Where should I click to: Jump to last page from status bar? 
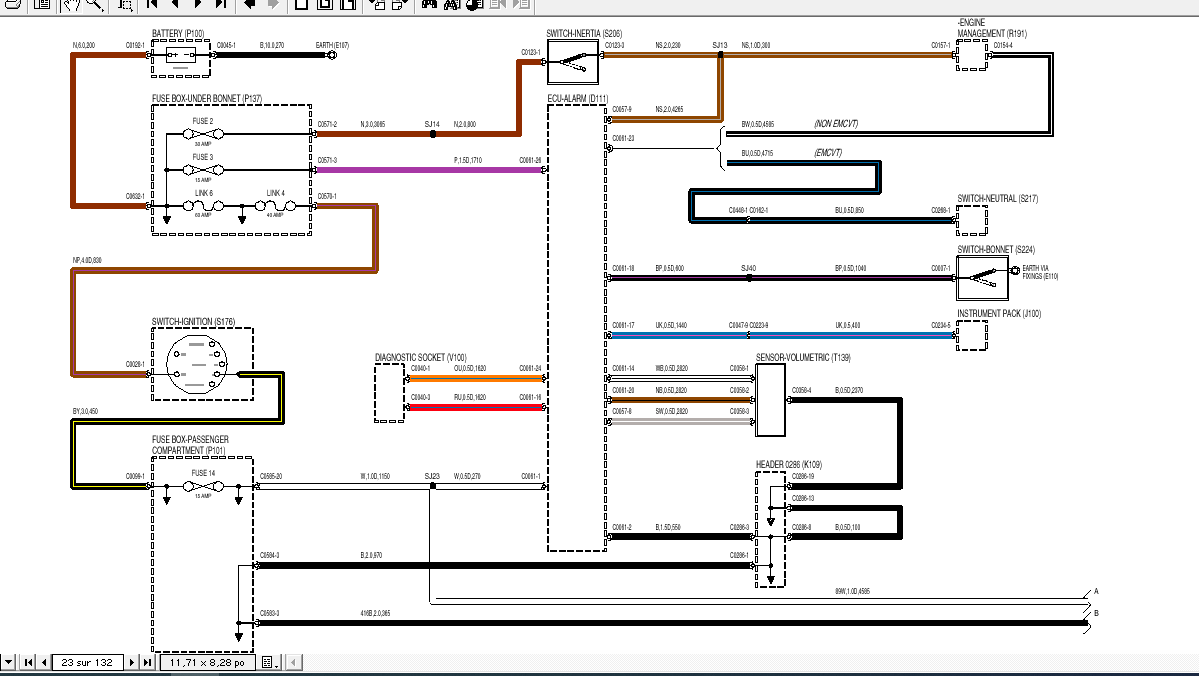148,662
